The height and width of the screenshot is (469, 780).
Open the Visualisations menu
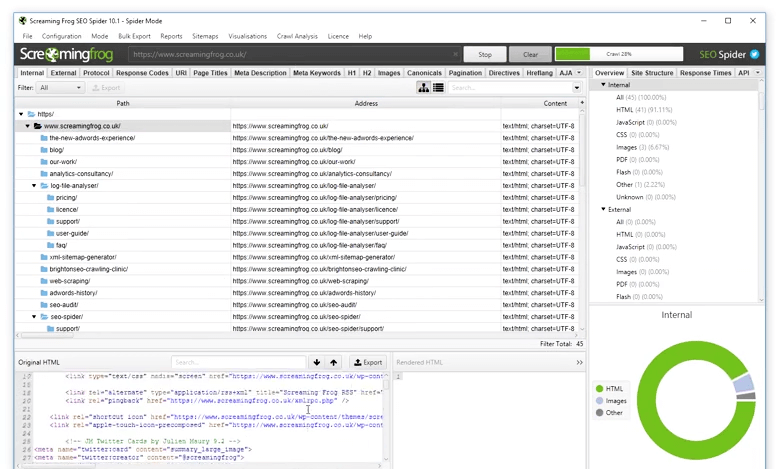point(247,36)
